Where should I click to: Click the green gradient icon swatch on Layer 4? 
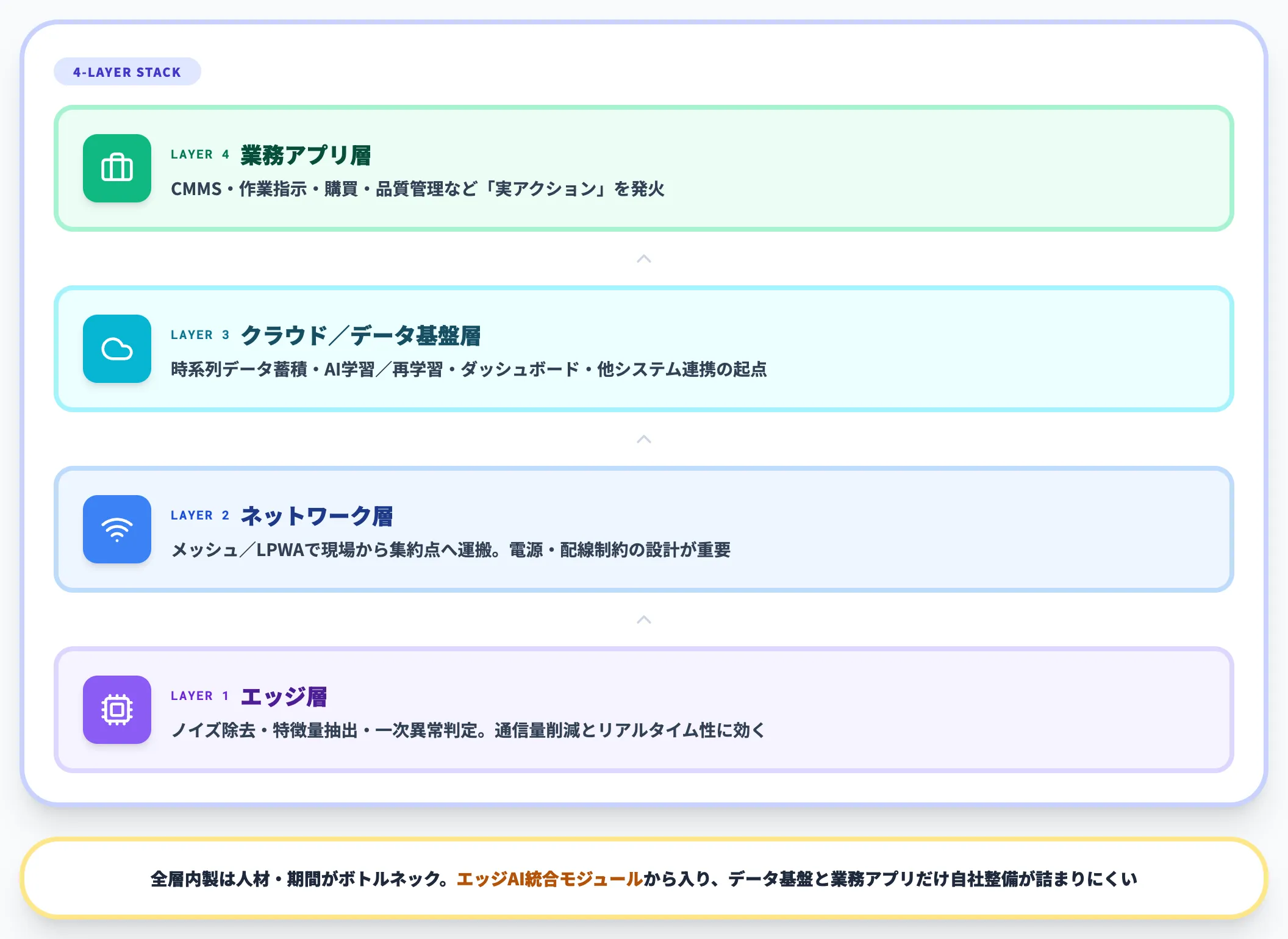pos(116,169)
